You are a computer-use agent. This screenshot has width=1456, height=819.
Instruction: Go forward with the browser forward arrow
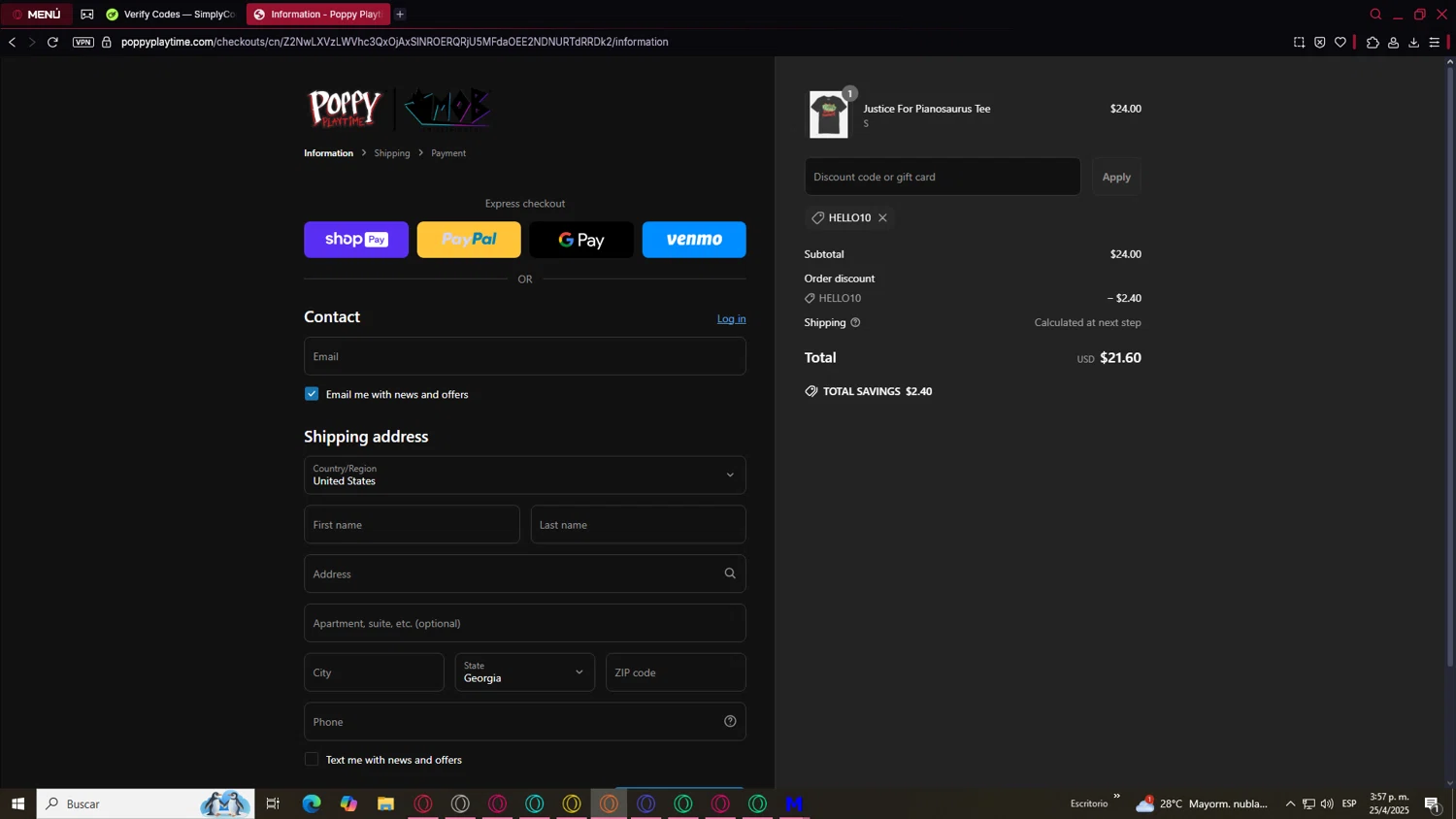[x=31, y=43]
